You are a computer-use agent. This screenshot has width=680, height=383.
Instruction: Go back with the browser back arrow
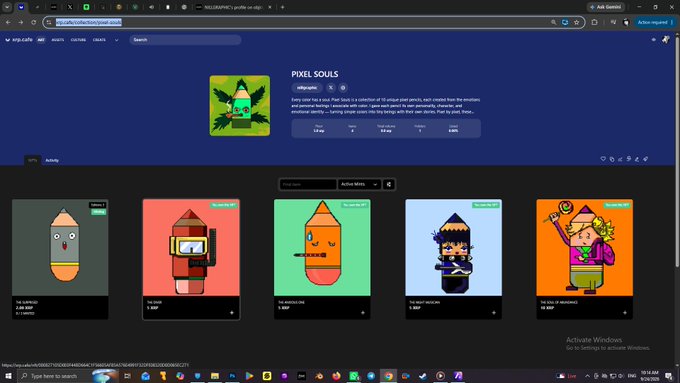pyautogui.click(x=8, y=22)
